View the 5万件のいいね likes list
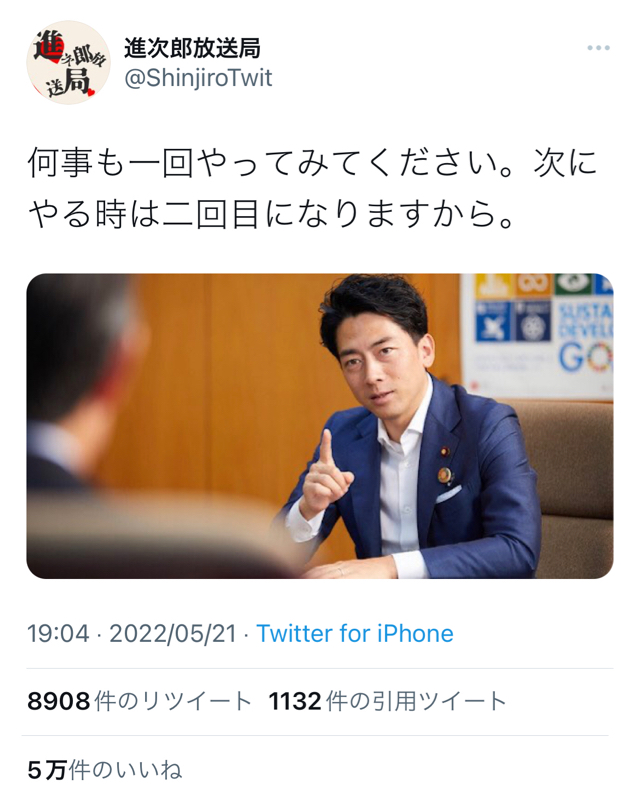 [105, 770]
